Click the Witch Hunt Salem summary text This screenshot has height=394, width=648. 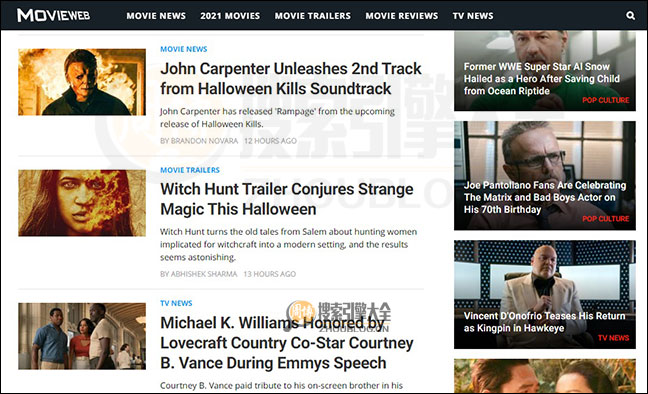(x=288, y=244)
